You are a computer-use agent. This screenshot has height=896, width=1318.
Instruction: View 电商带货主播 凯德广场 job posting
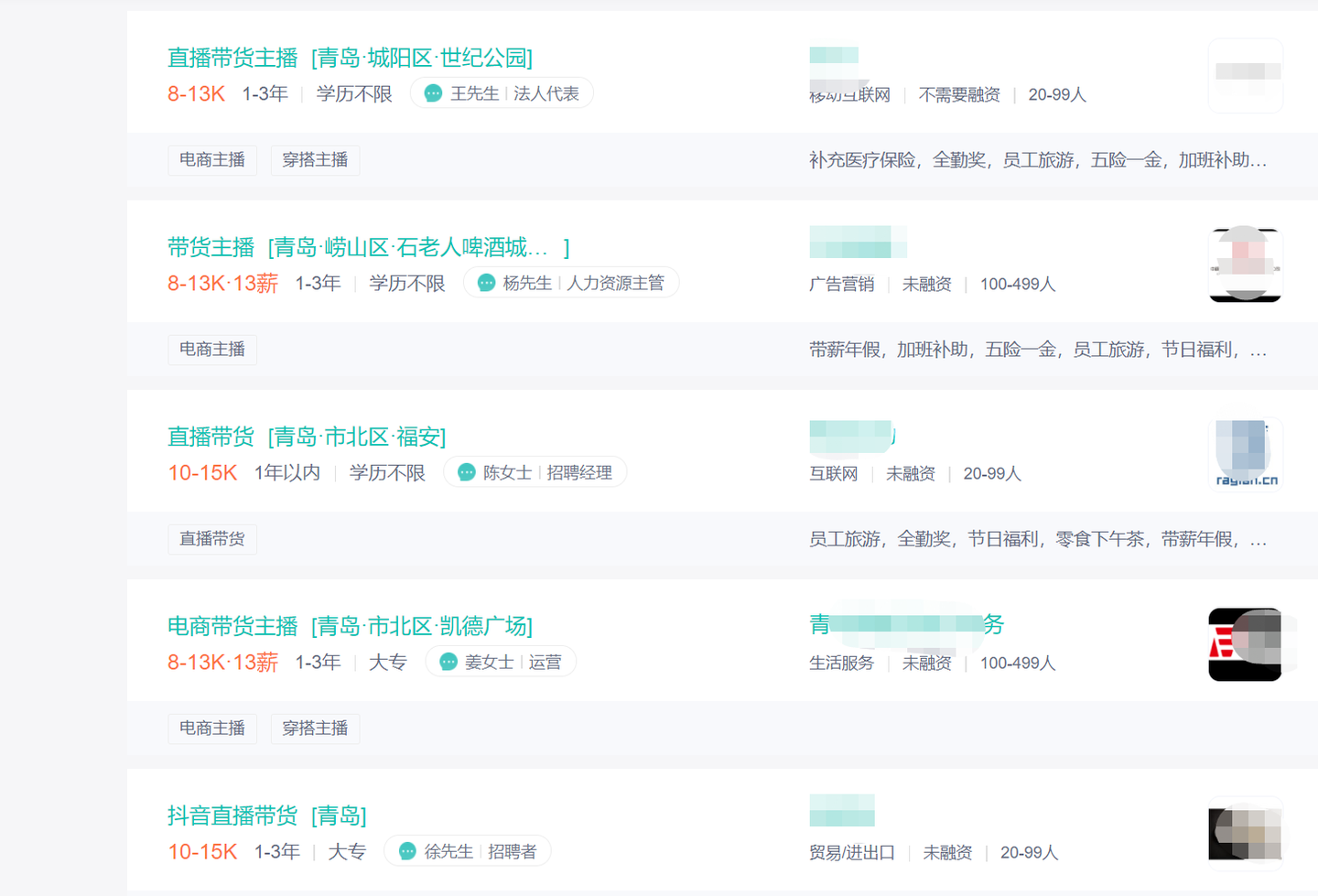point(350,626)
